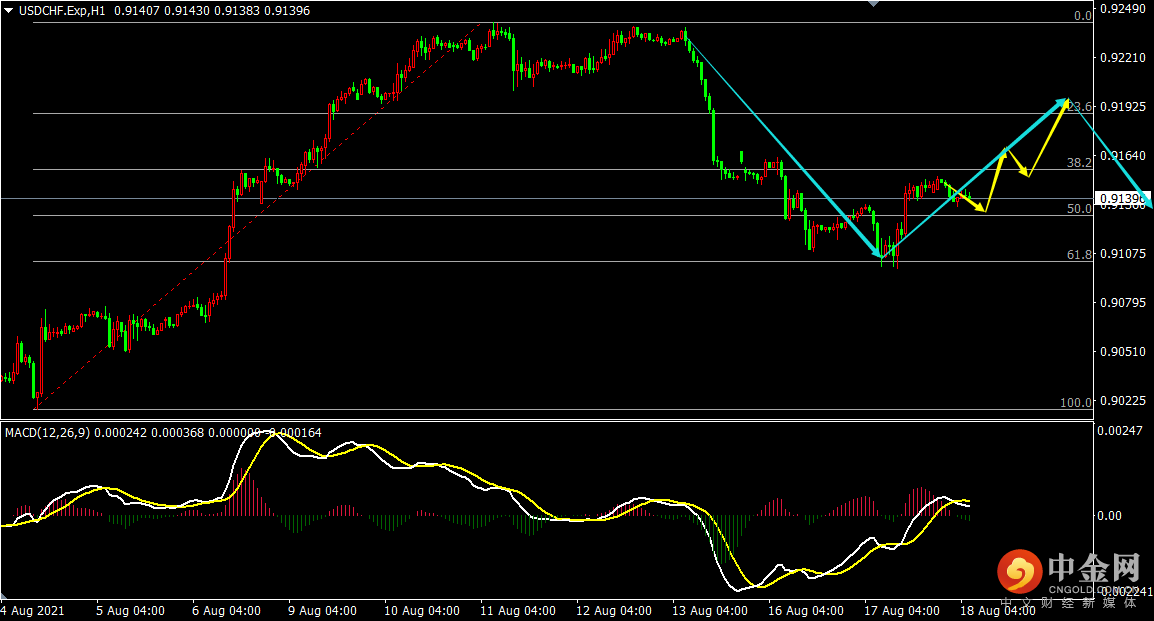Click the 100.0 Fibonacci level label
Image resolution: width=1154 pixels, height=621 pixels.
click(x=1076, y=402)
